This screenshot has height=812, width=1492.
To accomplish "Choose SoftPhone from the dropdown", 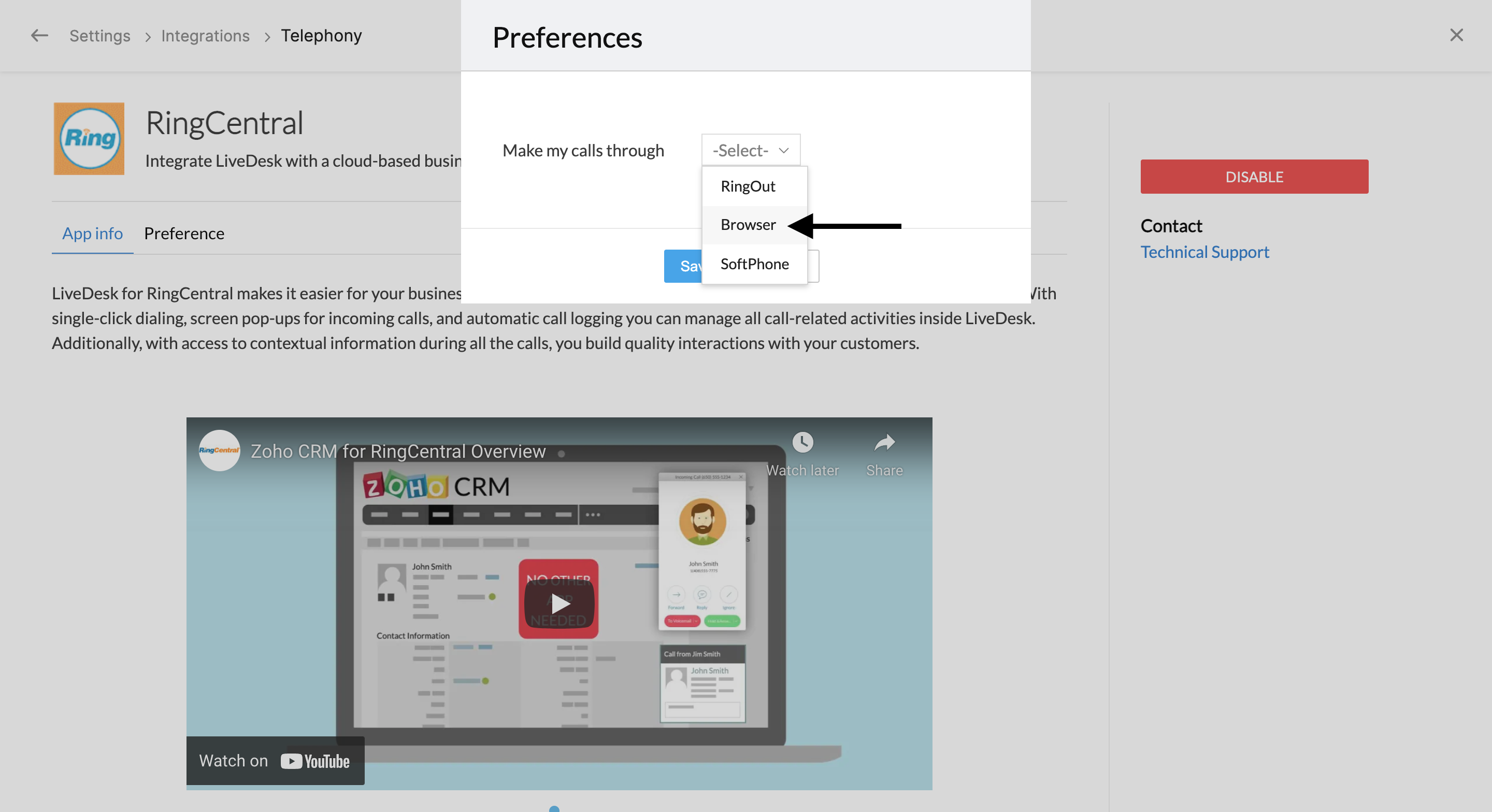I will click(x=754, y=264).
